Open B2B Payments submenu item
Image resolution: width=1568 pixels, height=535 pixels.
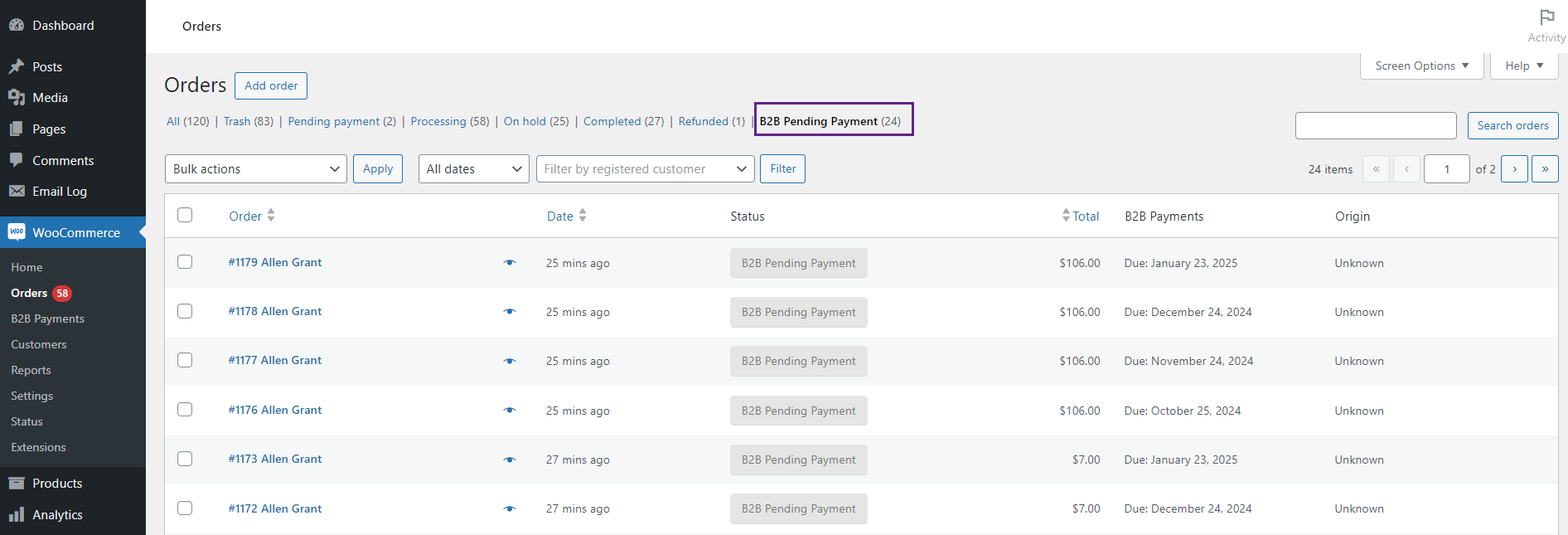point(47,319)
